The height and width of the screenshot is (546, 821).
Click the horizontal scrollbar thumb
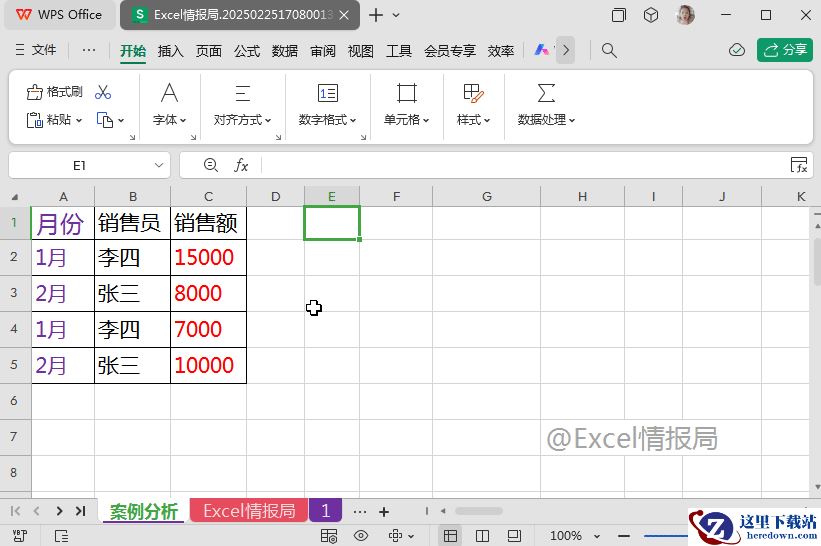478,511
